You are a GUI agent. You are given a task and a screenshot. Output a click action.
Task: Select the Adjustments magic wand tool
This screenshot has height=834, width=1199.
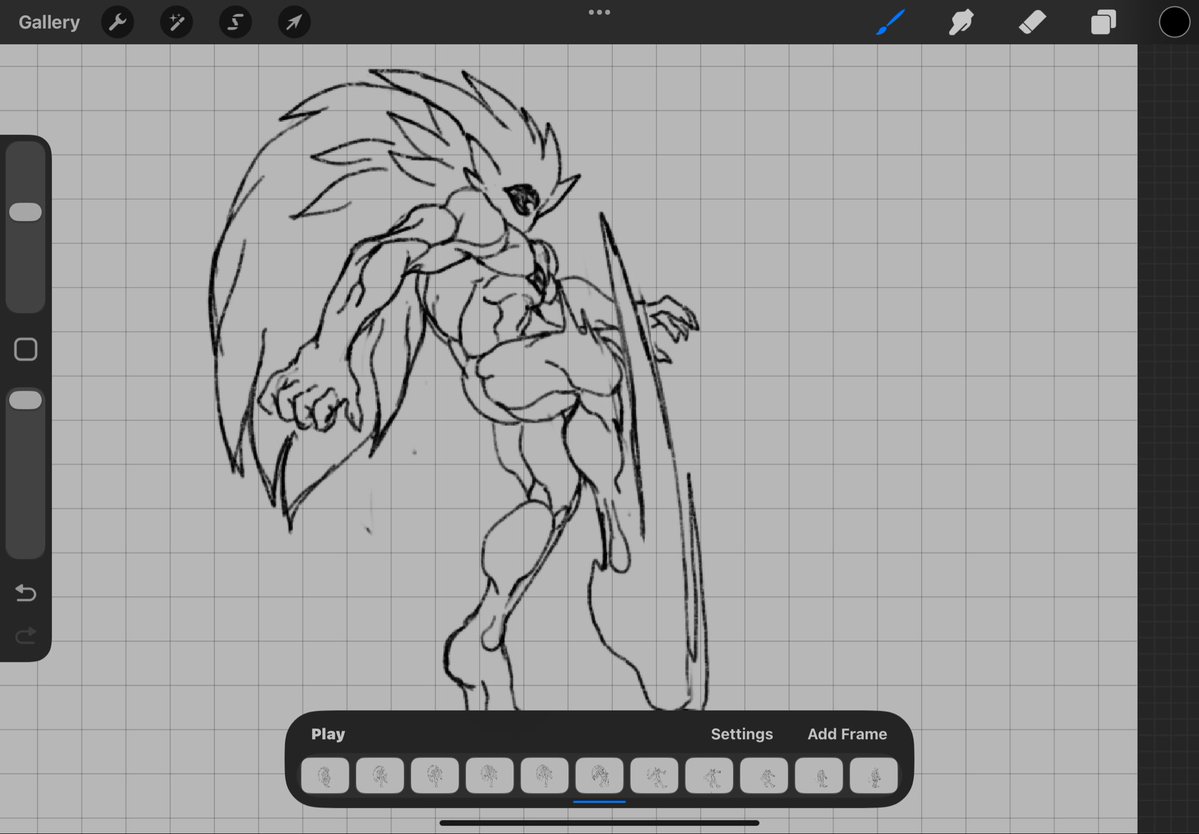point(176,21)
